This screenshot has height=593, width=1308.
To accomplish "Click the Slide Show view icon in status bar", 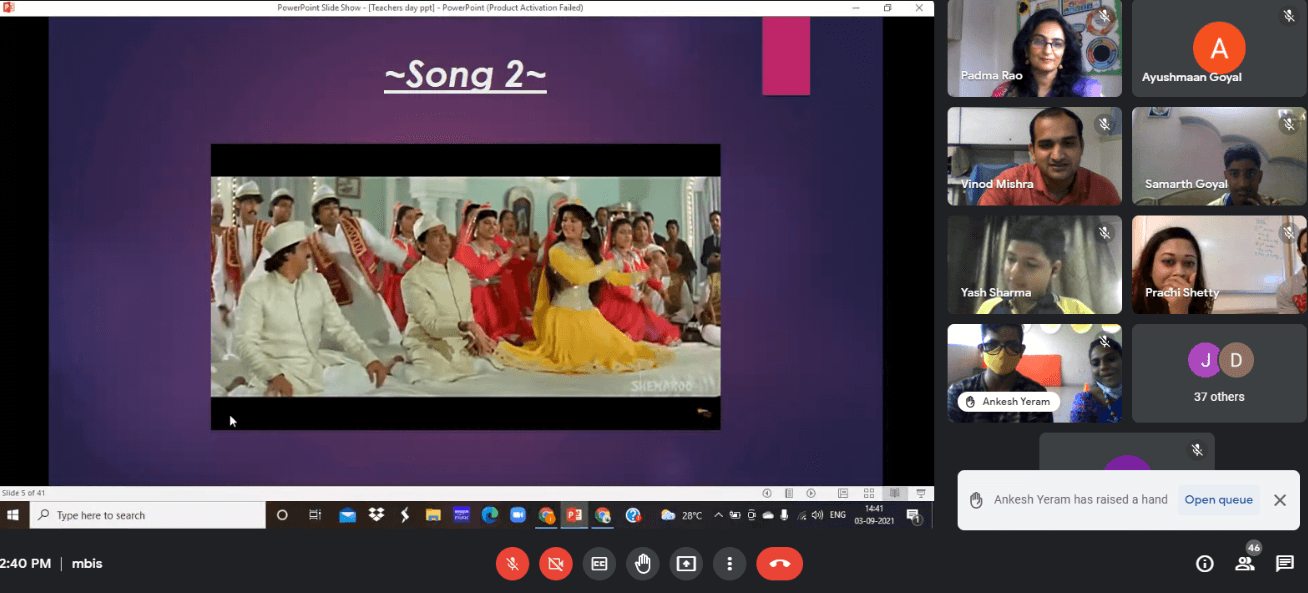I will pos(921,493).
